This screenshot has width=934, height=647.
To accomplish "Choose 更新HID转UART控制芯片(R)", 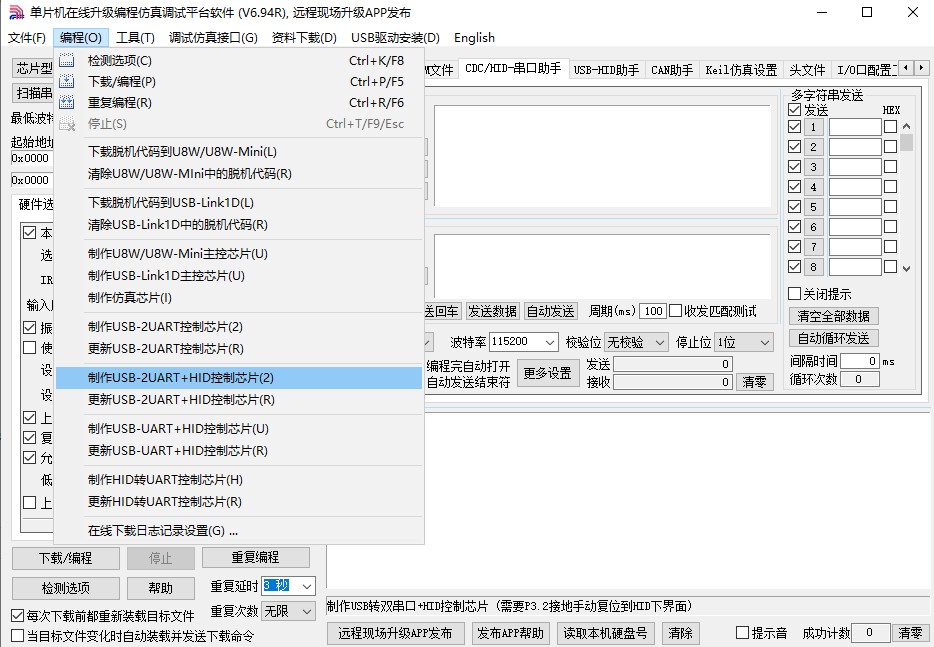I will [239, 502].
